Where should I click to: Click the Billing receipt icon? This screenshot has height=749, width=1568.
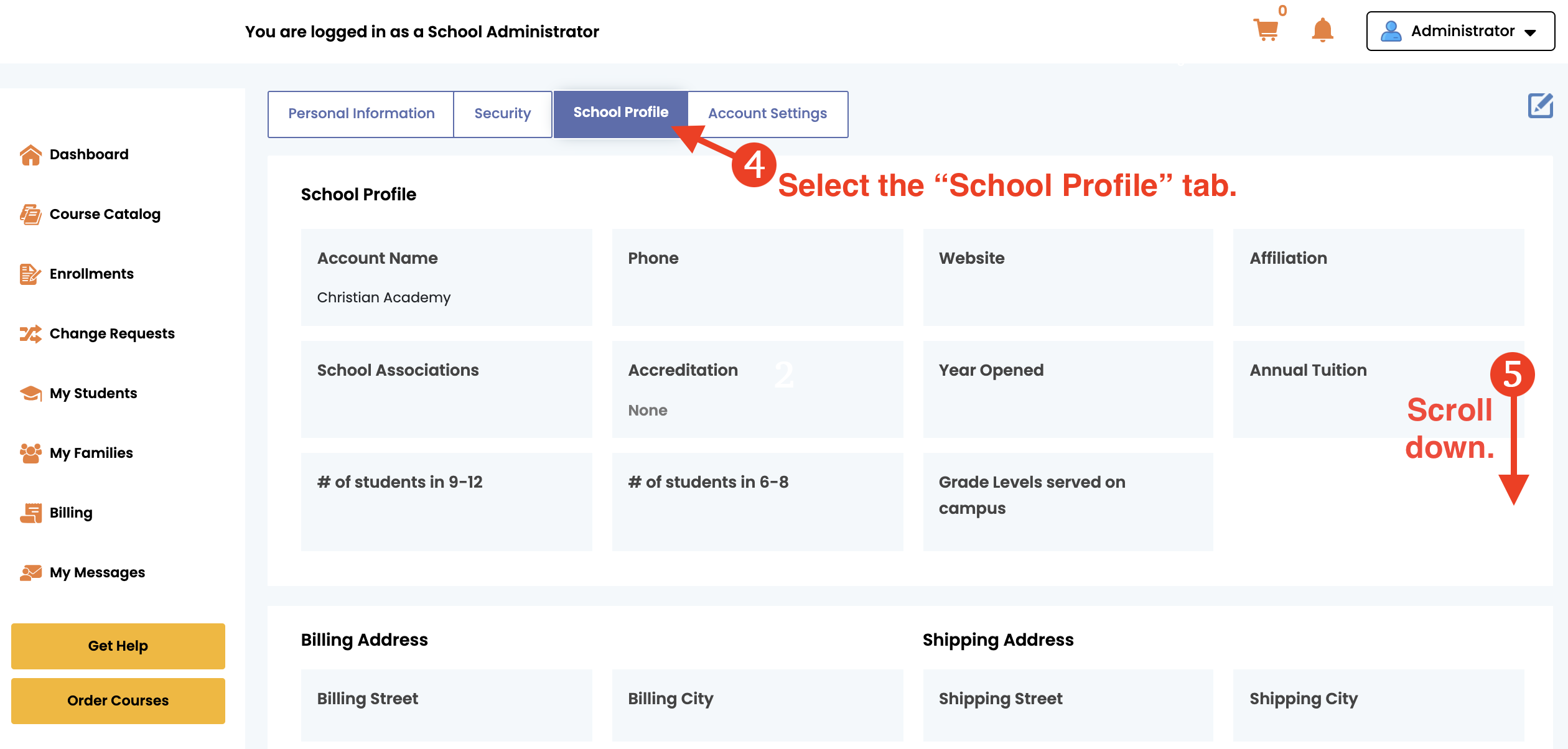tap(30, 513)
